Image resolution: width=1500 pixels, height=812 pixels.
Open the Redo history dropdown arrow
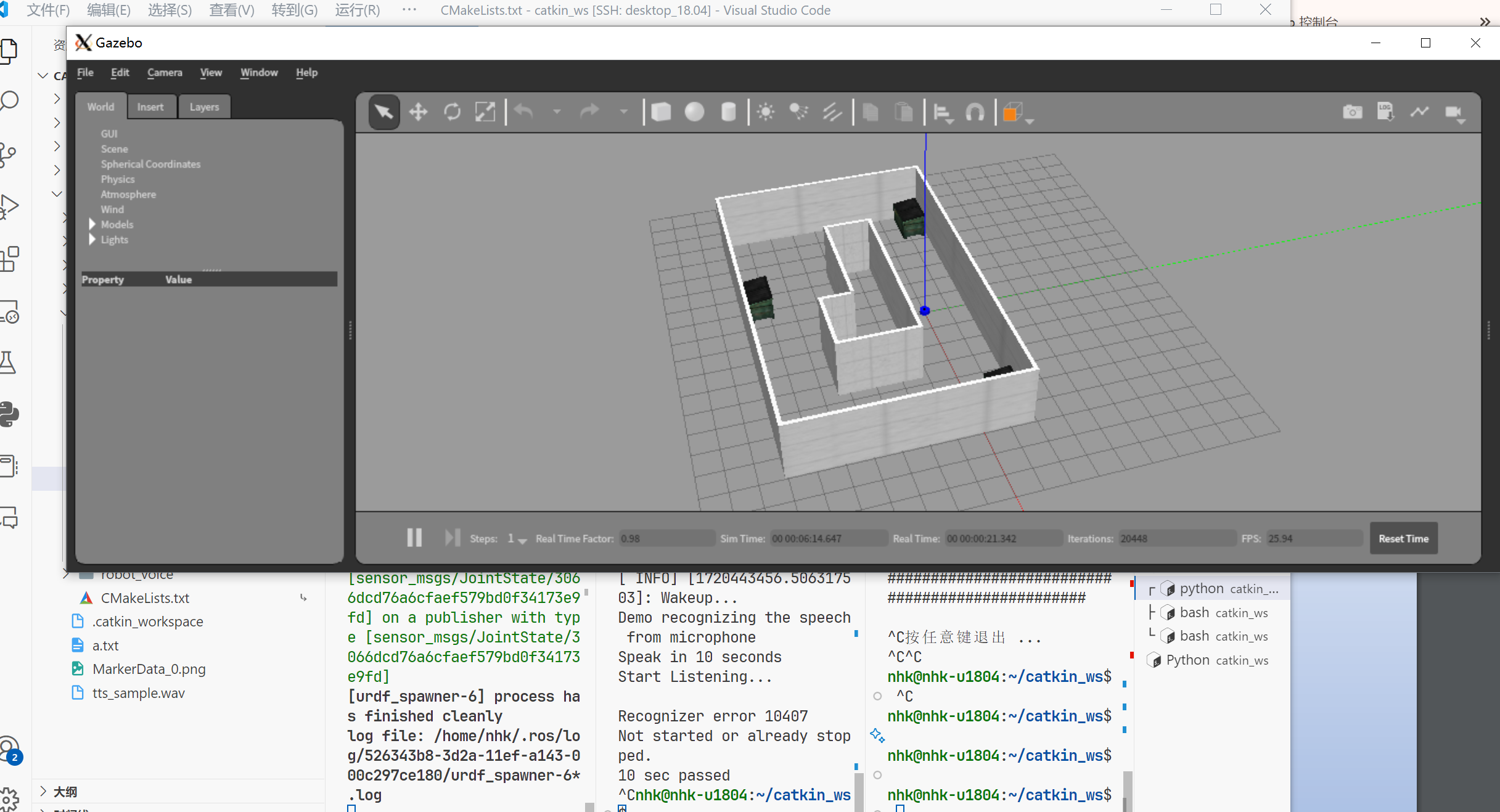(623, 112)
